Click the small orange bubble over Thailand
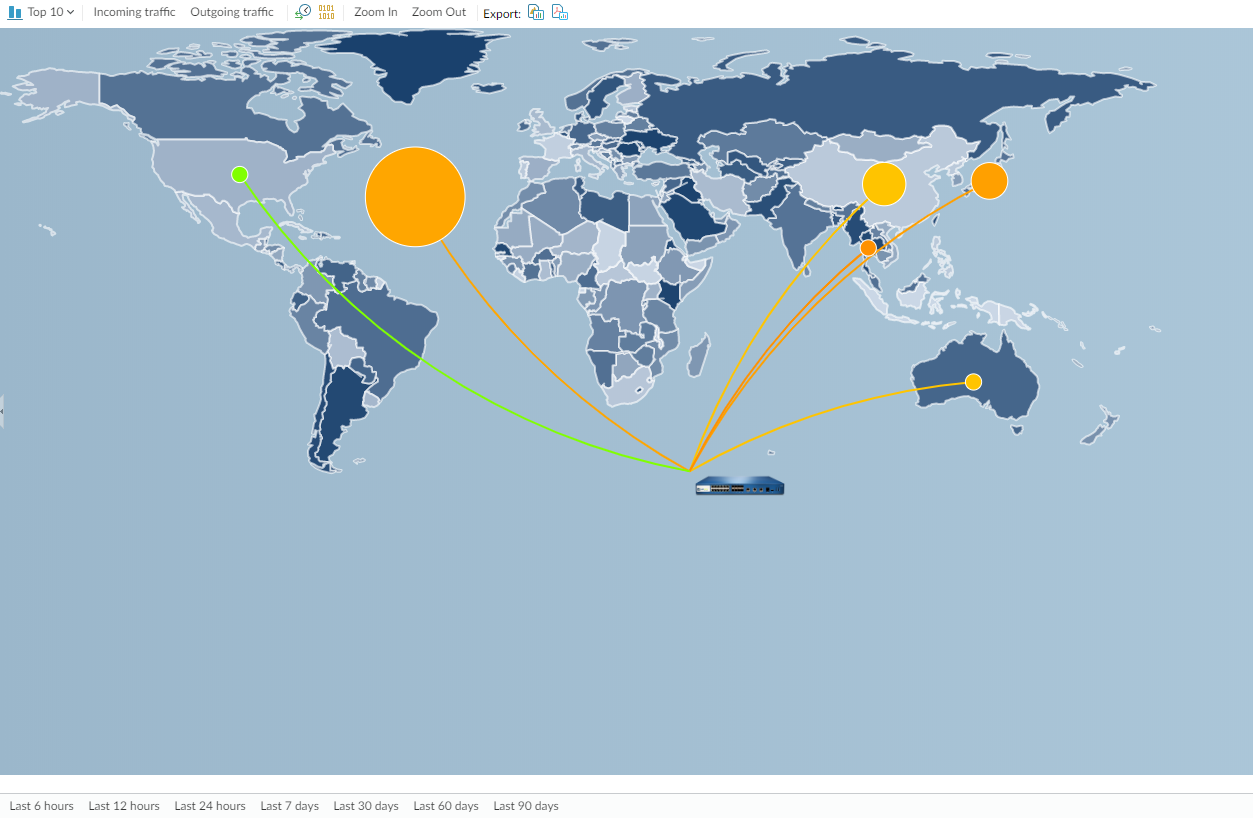1253x818 pixels. pos(868,247)
